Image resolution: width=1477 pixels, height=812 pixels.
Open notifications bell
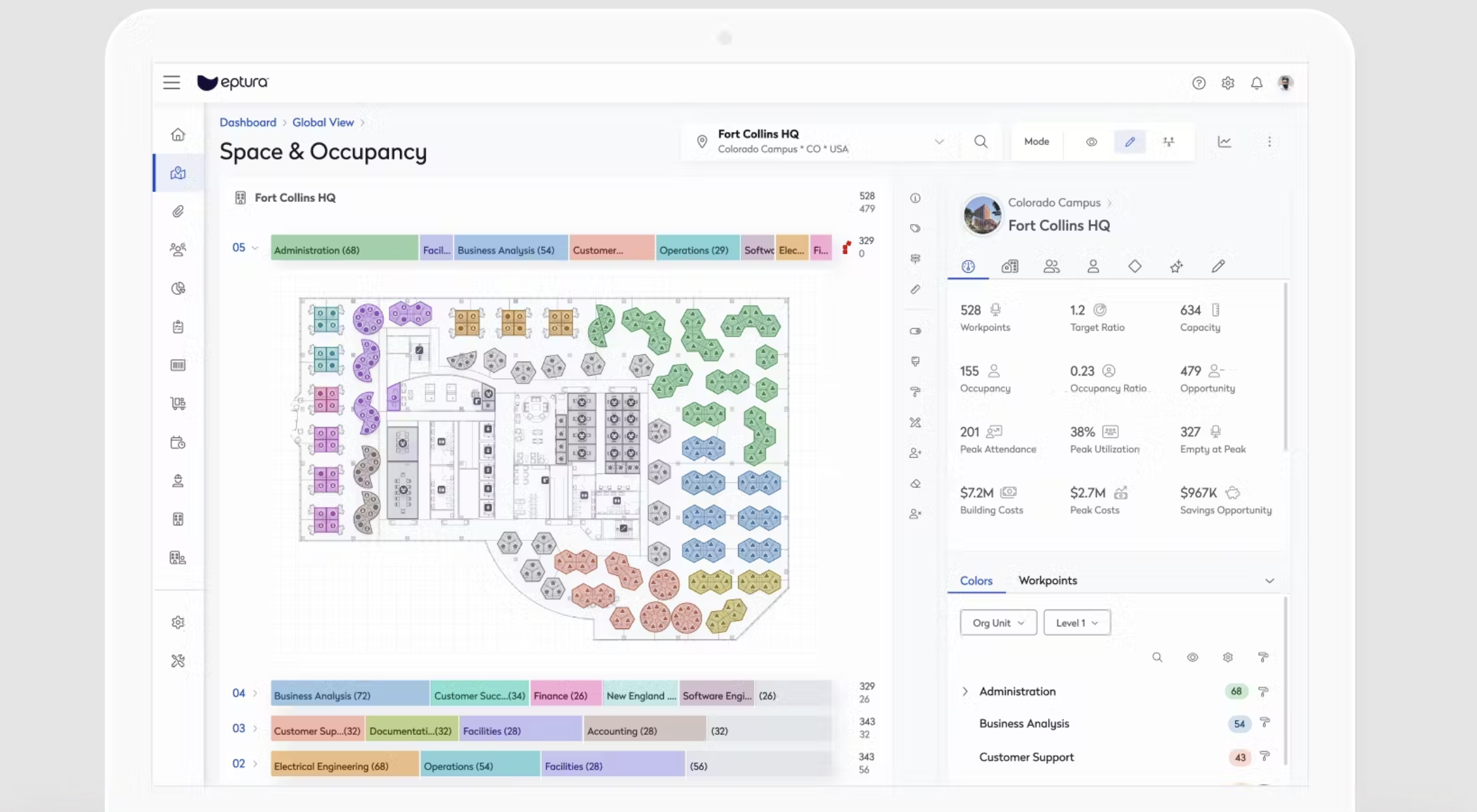pos(1257,83)
